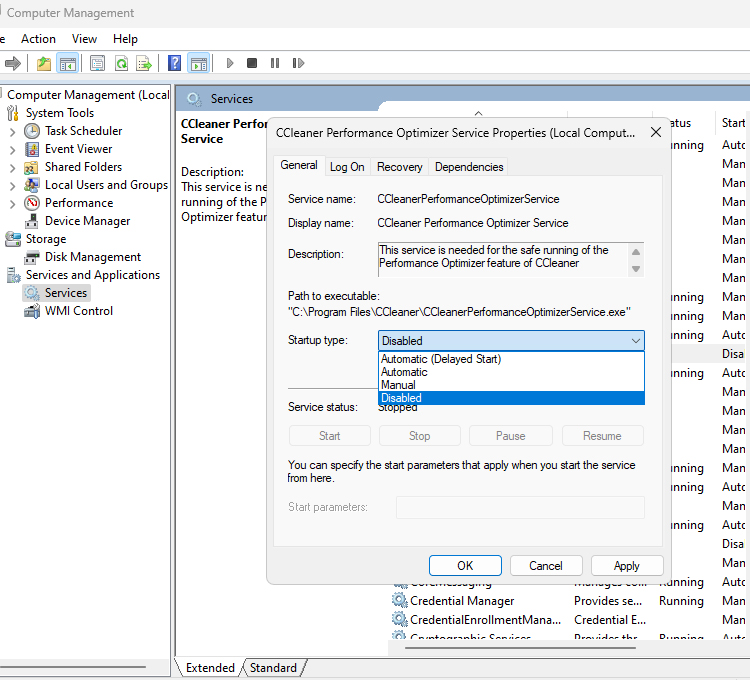Click the Up One Level folder icon

(x=44, y=63)
